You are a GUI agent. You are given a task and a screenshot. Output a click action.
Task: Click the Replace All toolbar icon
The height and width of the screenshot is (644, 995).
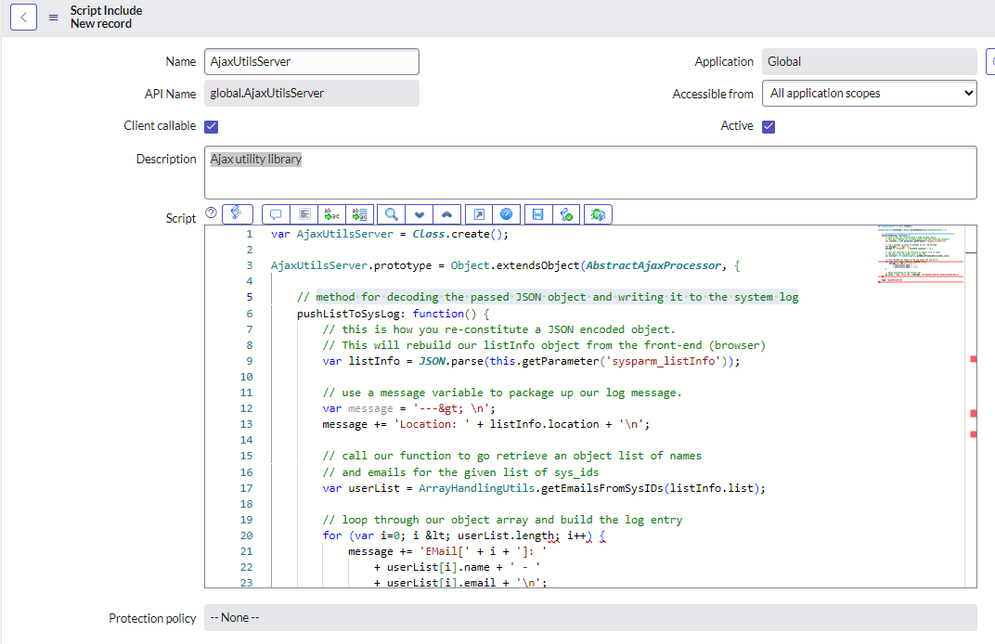(x=360, y=214)
